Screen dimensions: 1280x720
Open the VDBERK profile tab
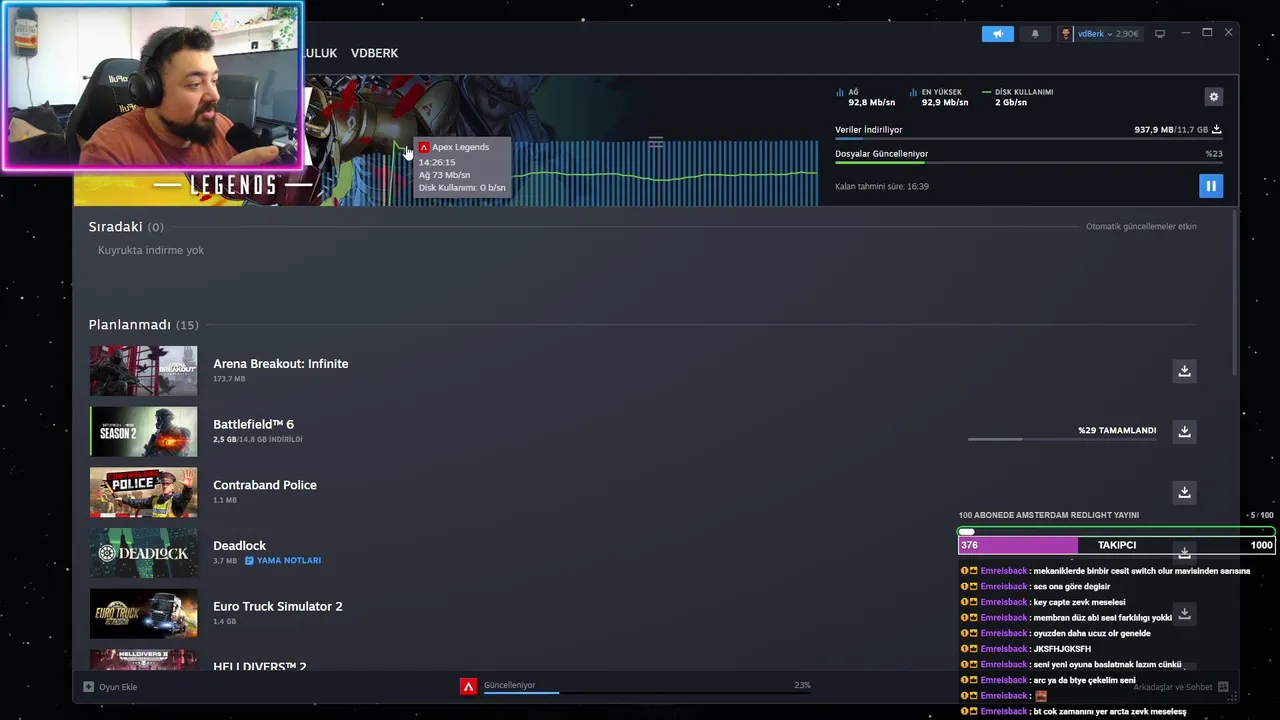click(374, 53)
